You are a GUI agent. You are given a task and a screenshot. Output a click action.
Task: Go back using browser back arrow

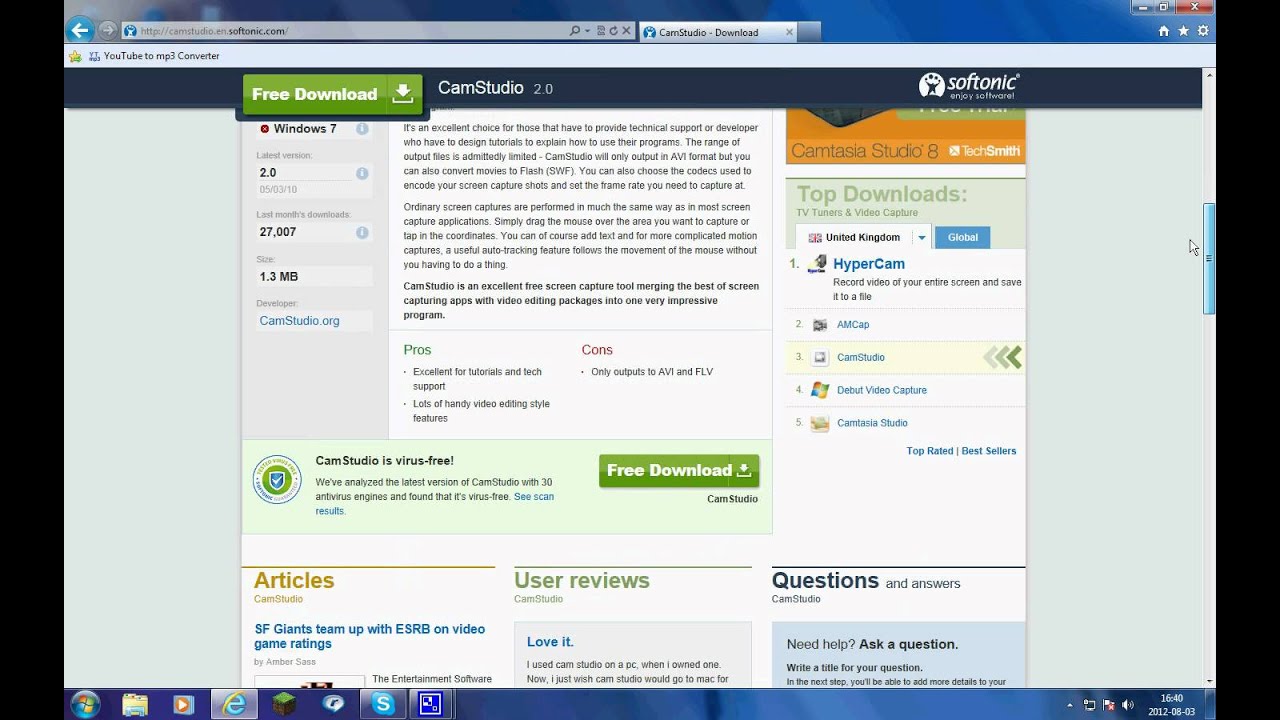pyautogui.click(x=80, y=30)
